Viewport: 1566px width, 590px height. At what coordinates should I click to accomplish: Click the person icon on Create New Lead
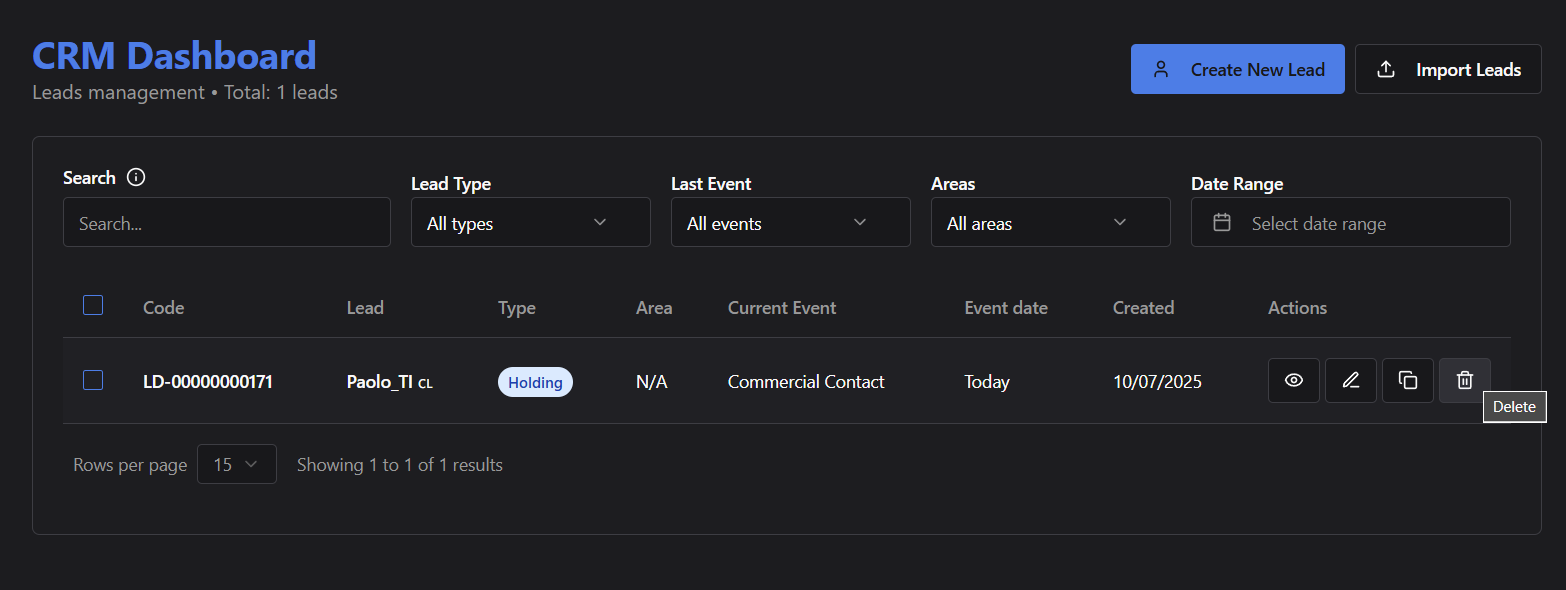1160,70
